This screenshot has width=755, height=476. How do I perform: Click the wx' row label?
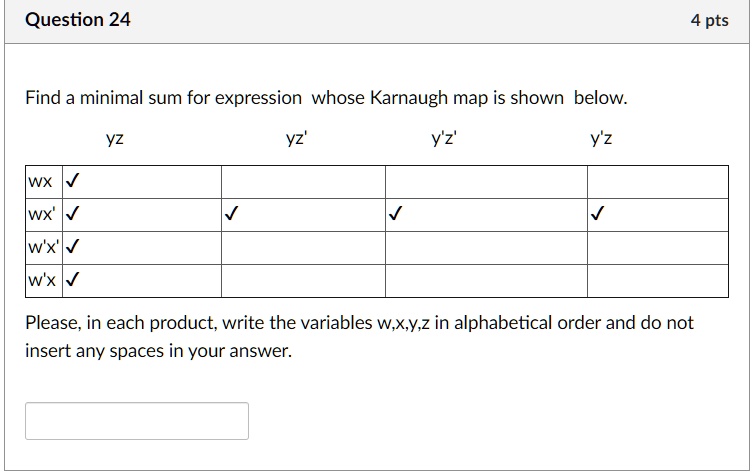click(42, 214)
